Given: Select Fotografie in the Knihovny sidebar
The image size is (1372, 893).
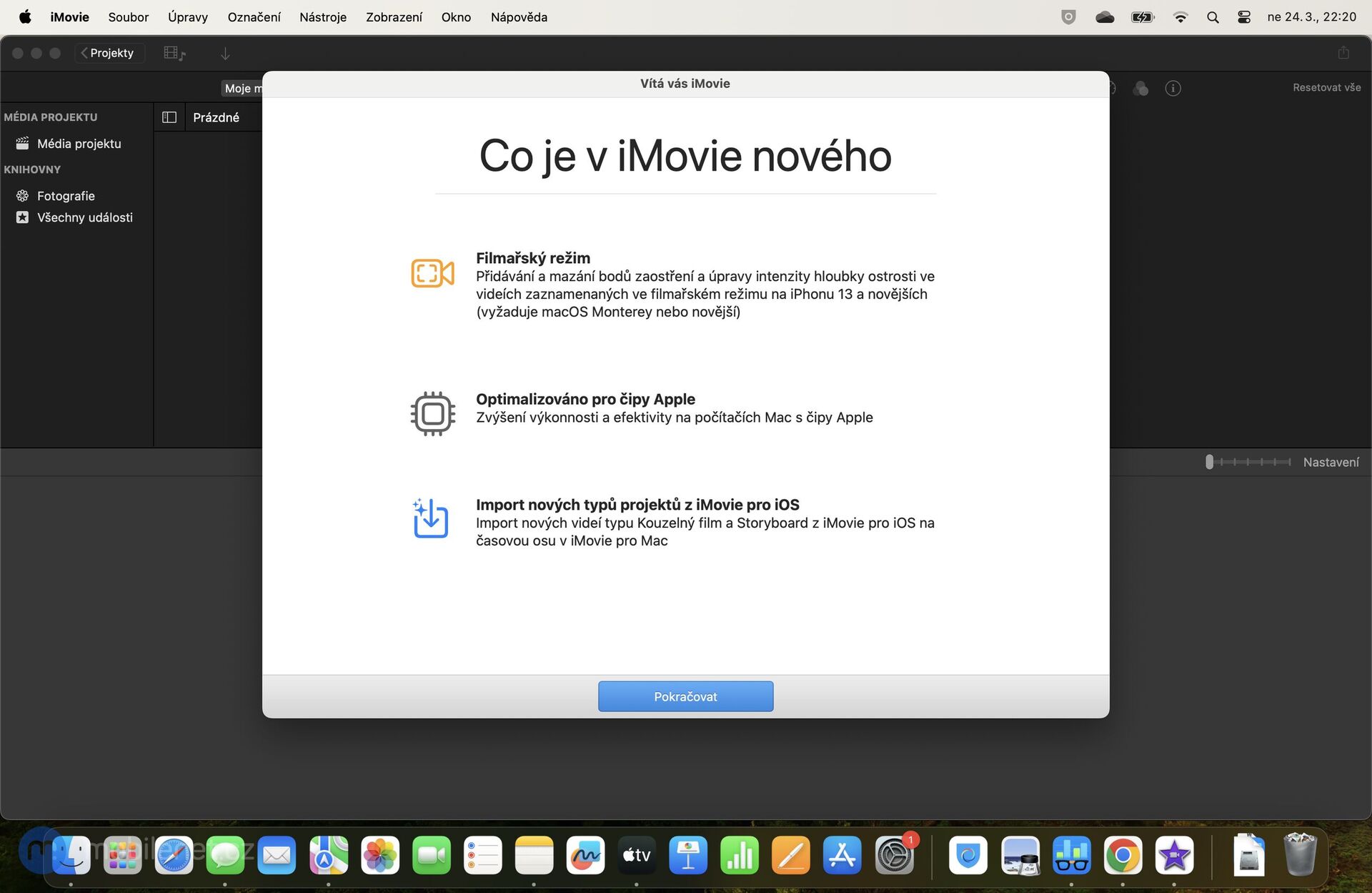Looking at the screenshot, I should click(66, 195).
